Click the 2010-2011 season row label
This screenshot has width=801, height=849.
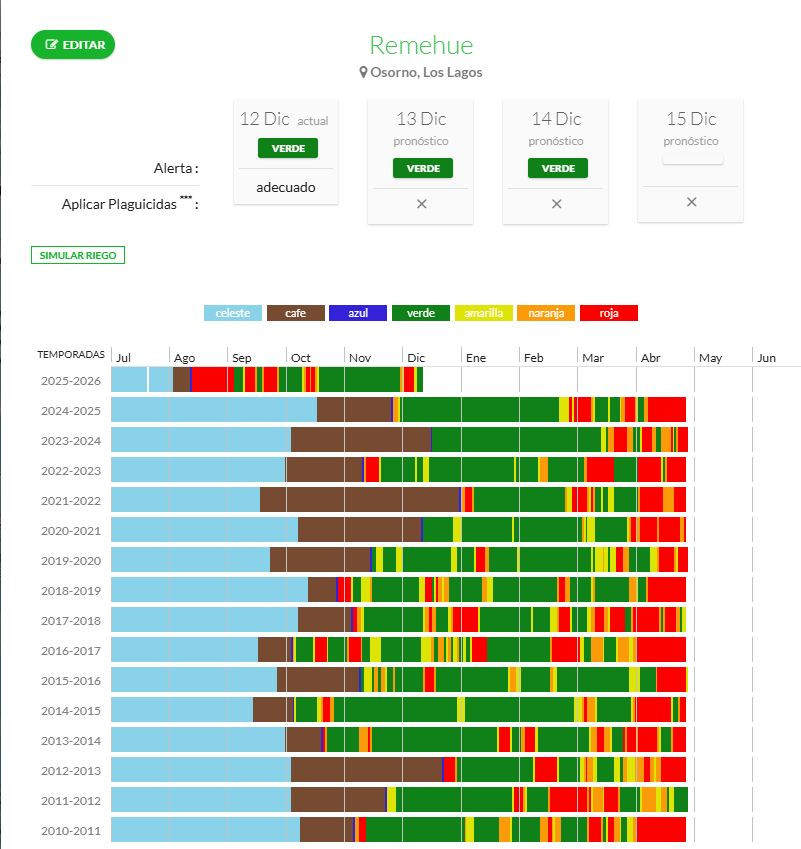coord(71,831)
